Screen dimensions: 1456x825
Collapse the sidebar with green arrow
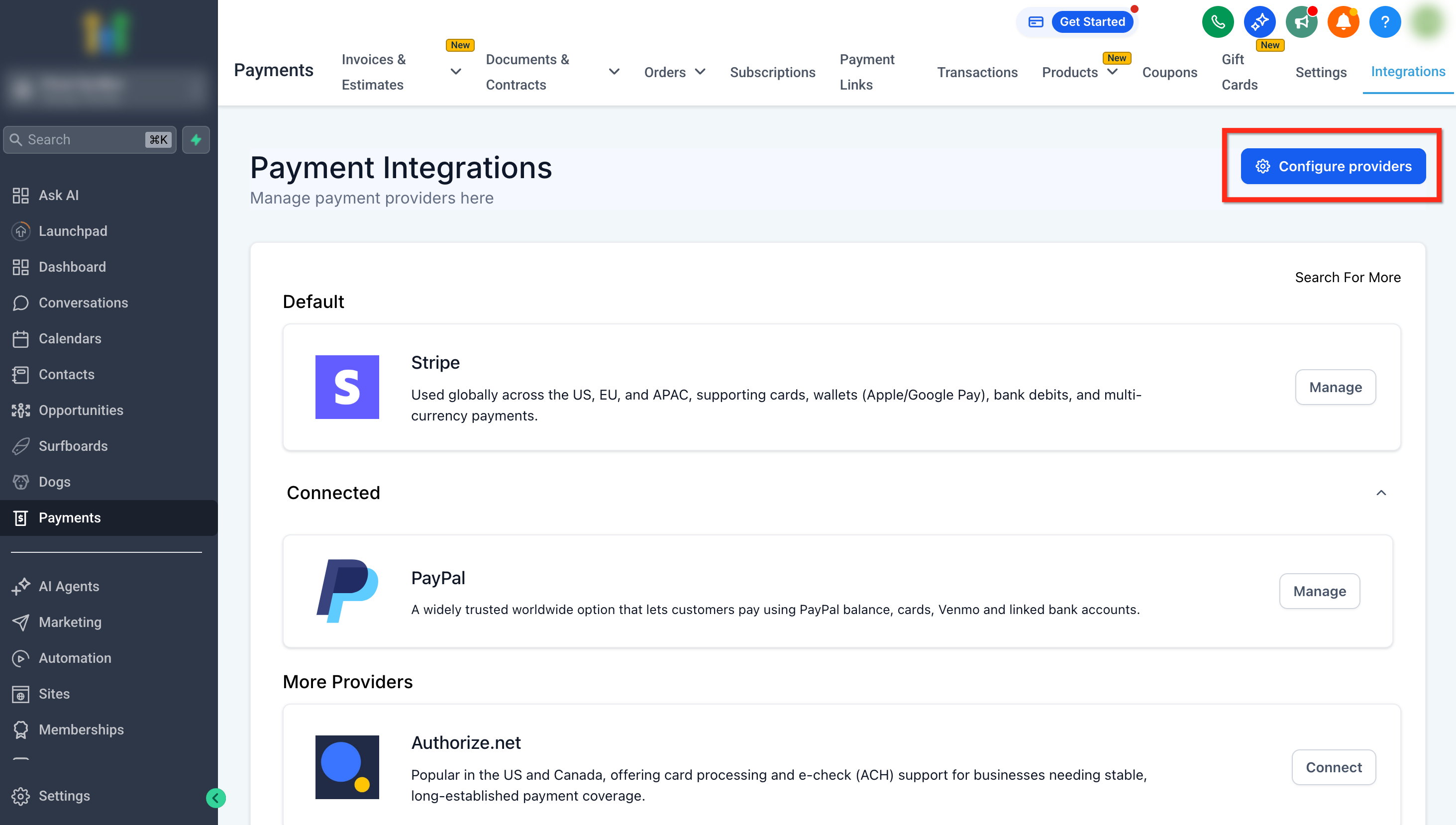click(x=215, y=798)
